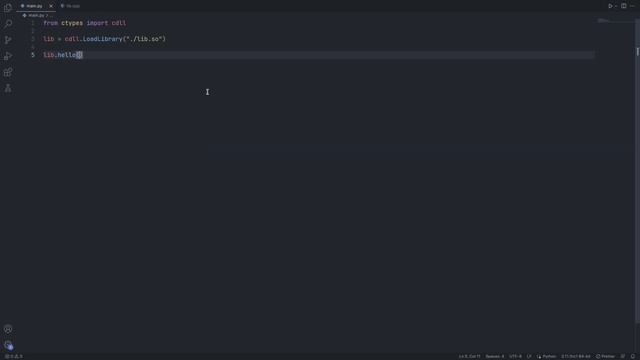This screenshot has width=640, height=360.
Task: Click the cdll.LoadLibrary line of code
Action: 104,39
